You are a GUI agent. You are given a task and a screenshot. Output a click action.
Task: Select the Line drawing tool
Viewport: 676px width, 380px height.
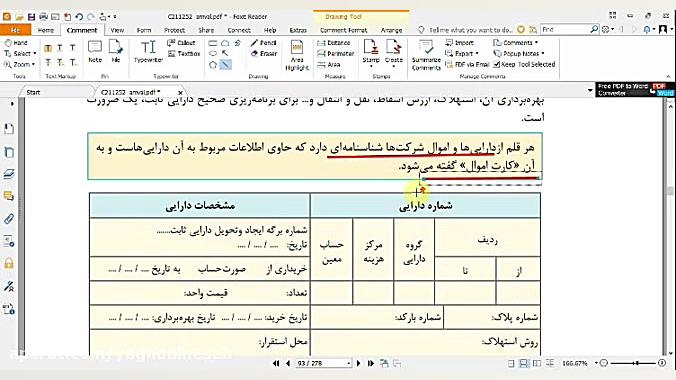tap(225, 65)
